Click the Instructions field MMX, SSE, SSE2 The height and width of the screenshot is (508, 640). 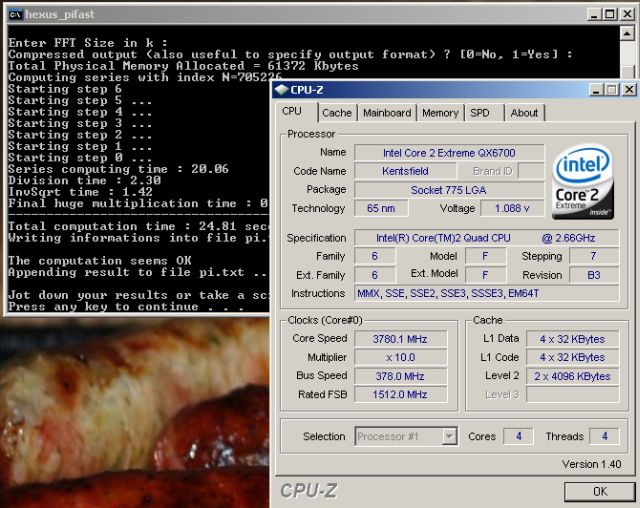pyautogui.click(x=486, y=293)
